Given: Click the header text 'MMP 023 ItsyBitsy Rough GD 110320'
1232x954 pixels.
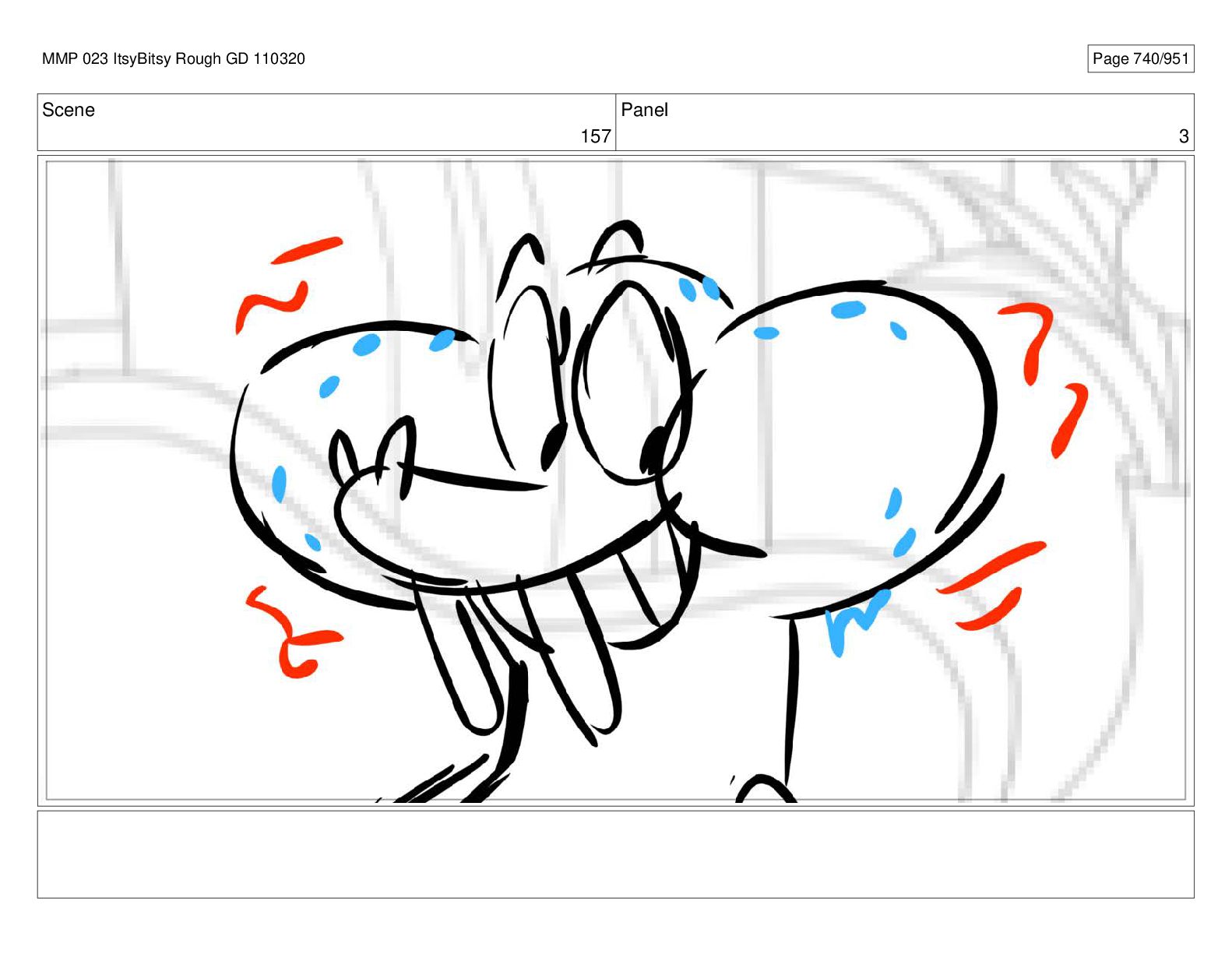Looking at the screenshot, I should 174,58.
